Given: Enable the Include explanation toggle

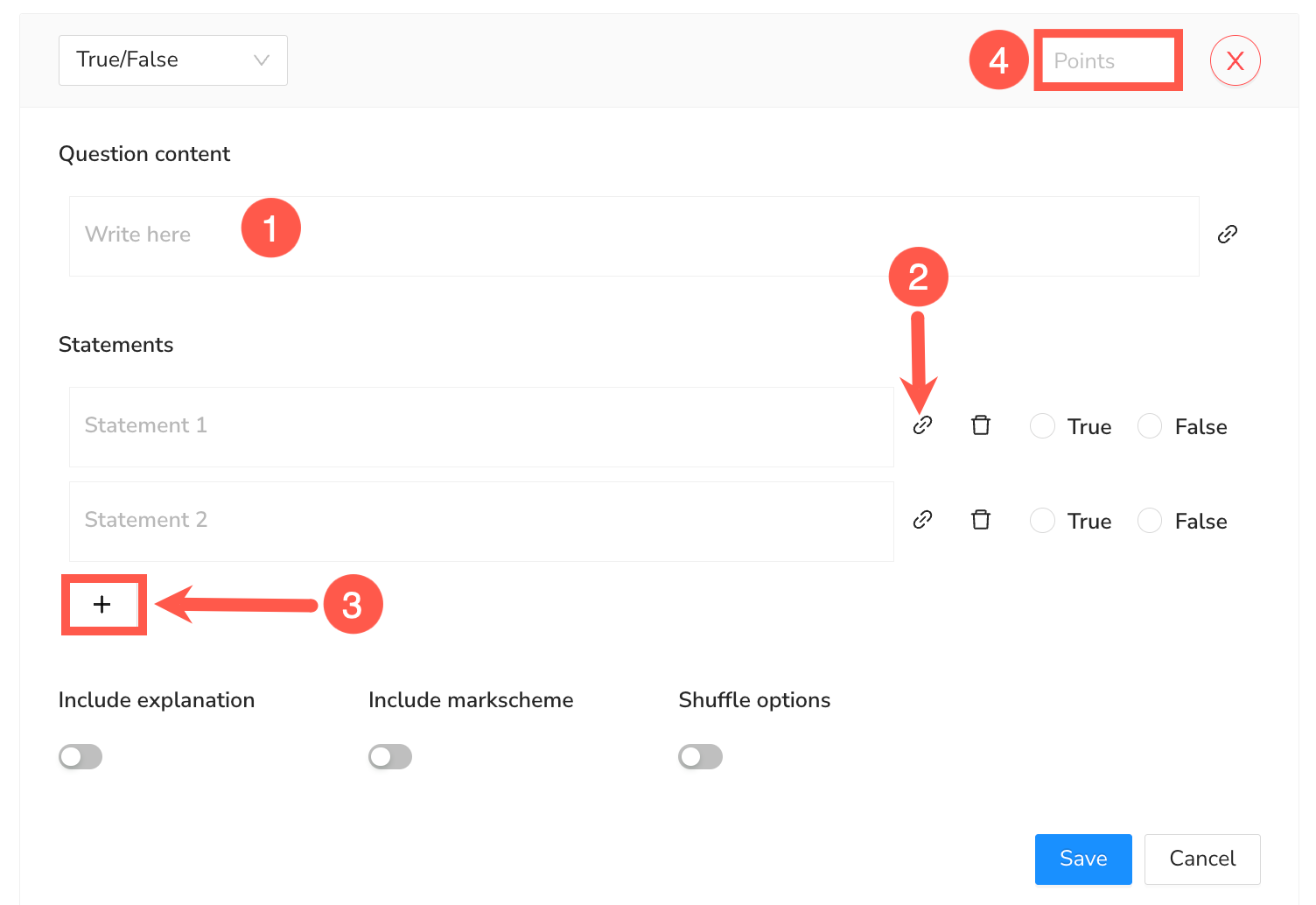Looking at the screenshot, I should pos(80,756).
